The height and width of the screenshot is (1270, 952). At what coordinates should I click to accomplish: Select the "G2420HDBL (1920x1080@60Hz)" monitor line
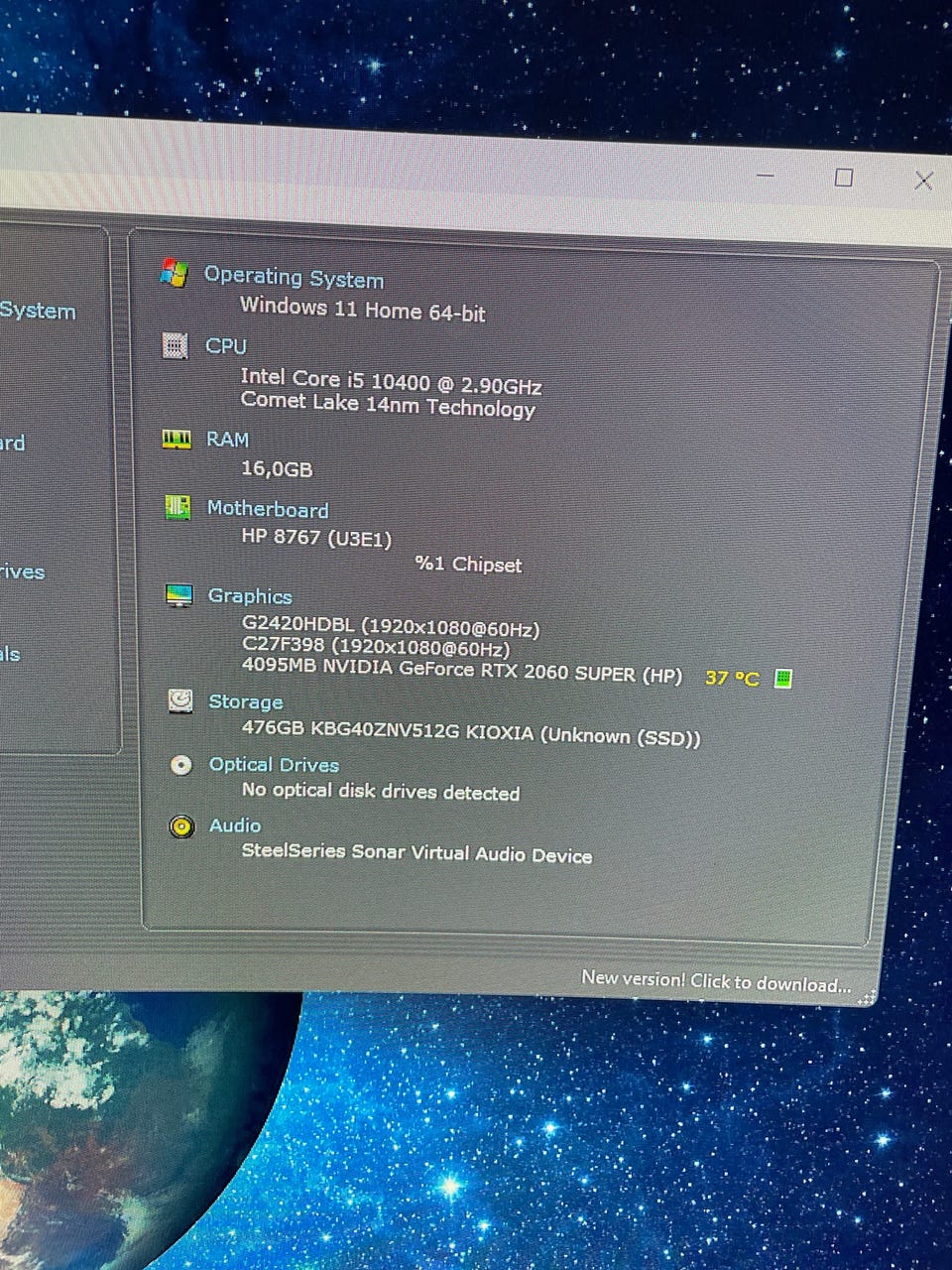click(391, 627)
